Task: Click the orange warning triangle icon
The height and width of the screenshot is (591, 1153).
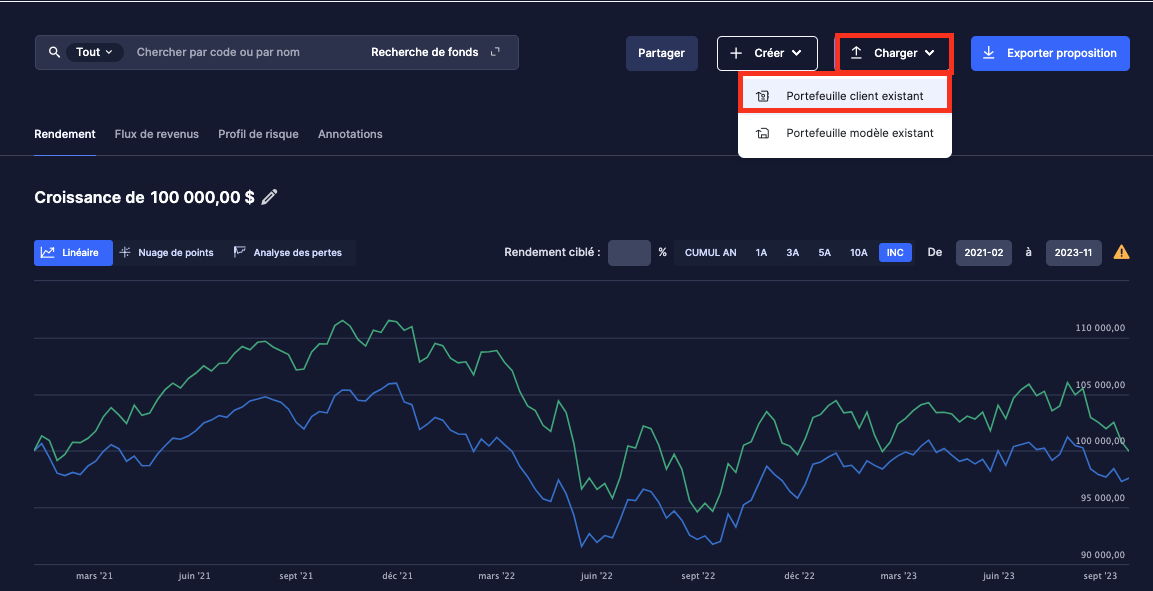Action: tap(1121, 252)
